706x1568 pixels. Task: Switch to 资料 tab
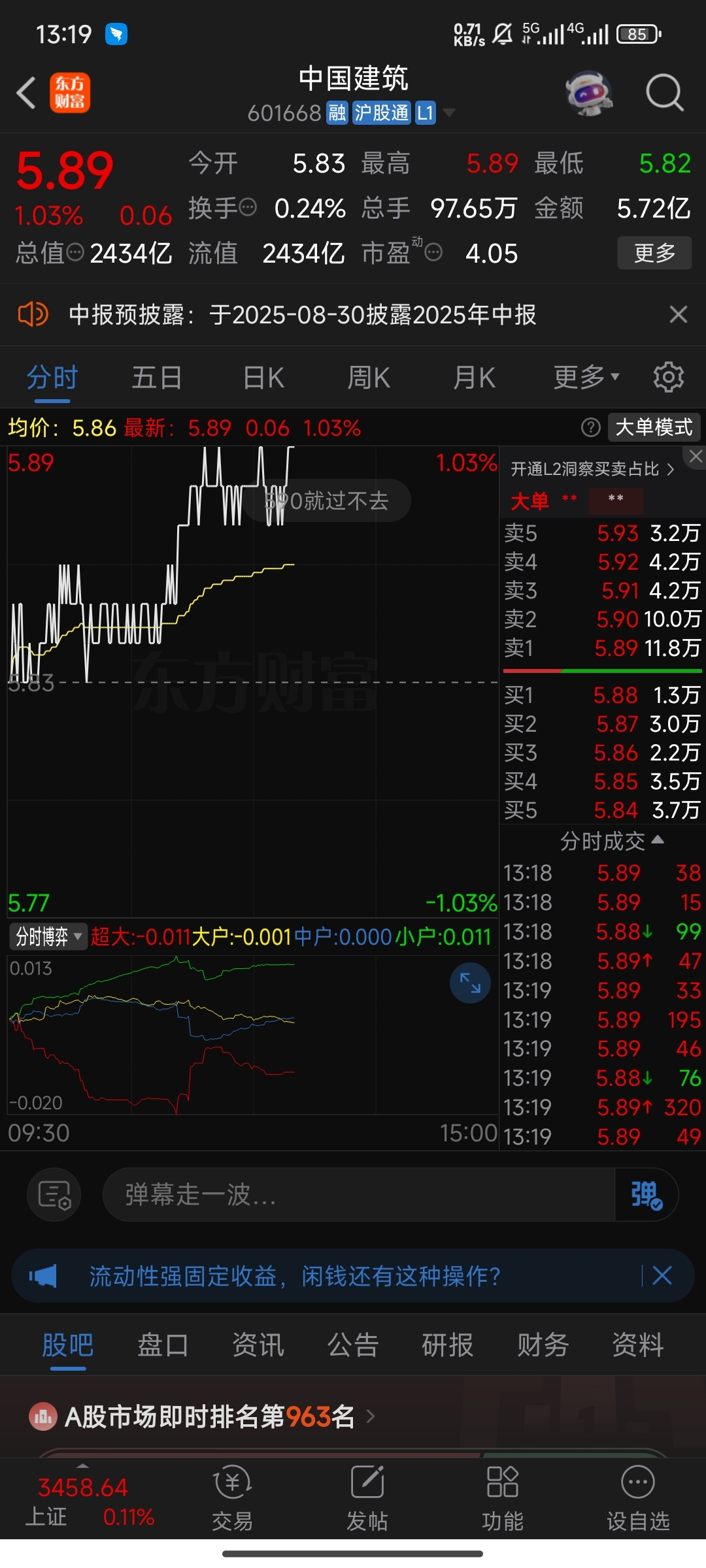[638, 1345]
